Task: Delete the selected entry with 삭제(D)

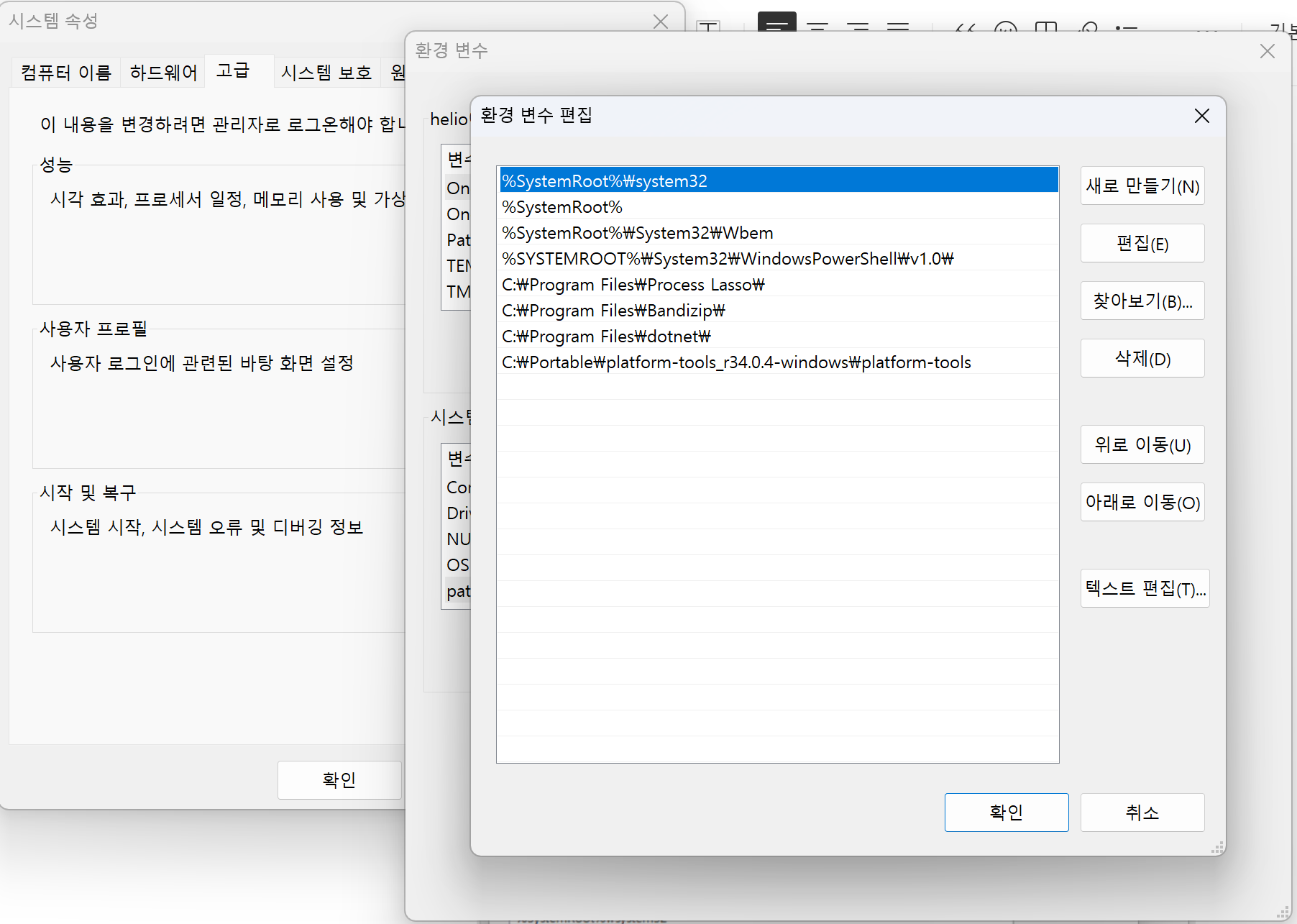Action: pyautogui.click(x=1142, y=359)
